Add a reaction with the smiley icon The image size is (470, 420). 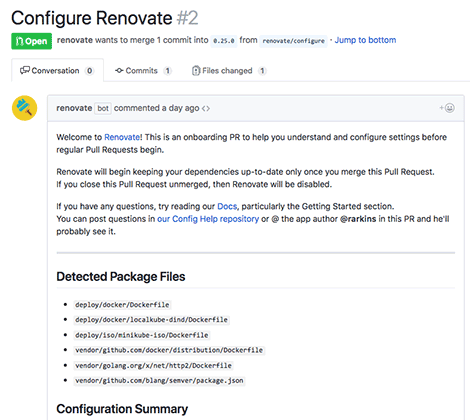point(447,108)
